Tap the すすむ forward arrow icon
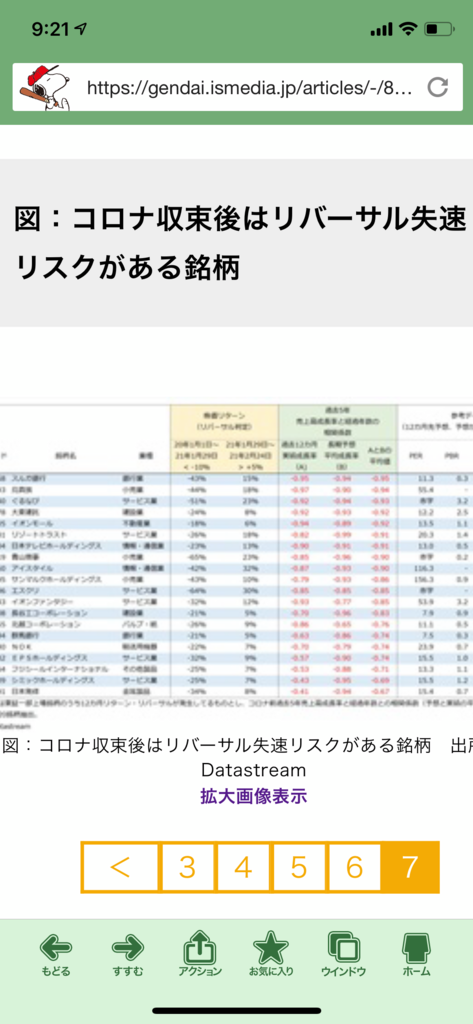The height and width of the screenshot is (1024, 473). click(x=127, y=947)
